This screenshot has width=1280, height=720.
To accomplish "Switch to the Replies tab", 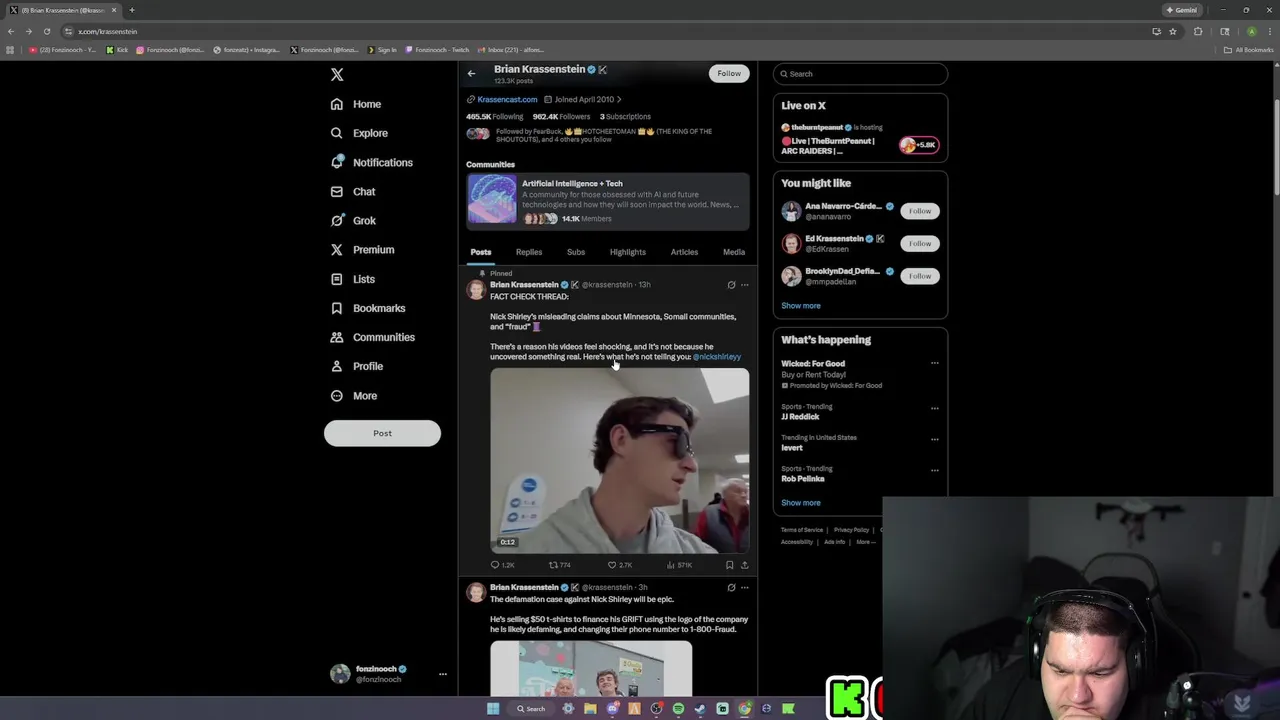I will (529, 252).
